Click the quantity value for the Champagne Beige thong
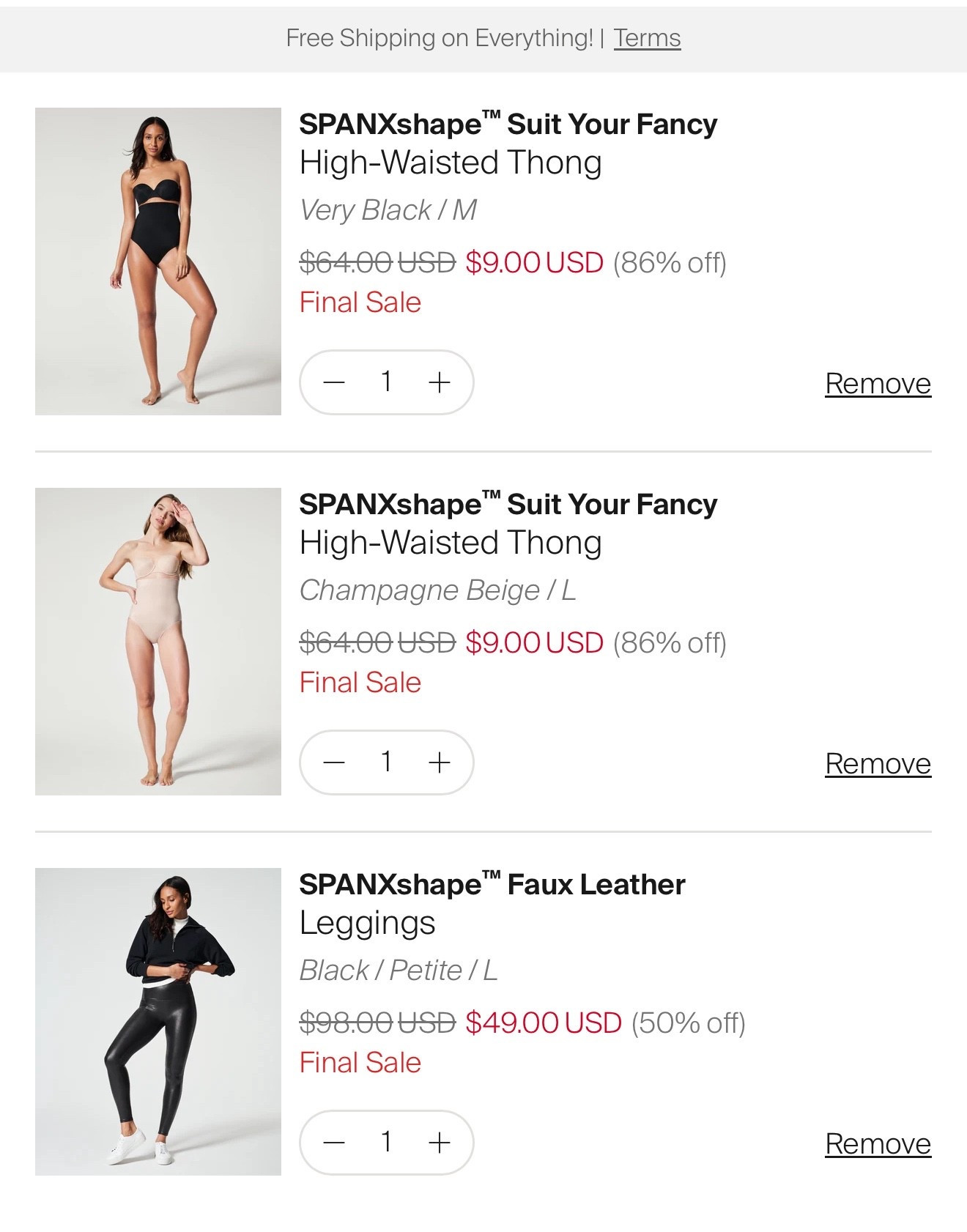Screen dimensions: 967x1232 (x=386, y=762)
